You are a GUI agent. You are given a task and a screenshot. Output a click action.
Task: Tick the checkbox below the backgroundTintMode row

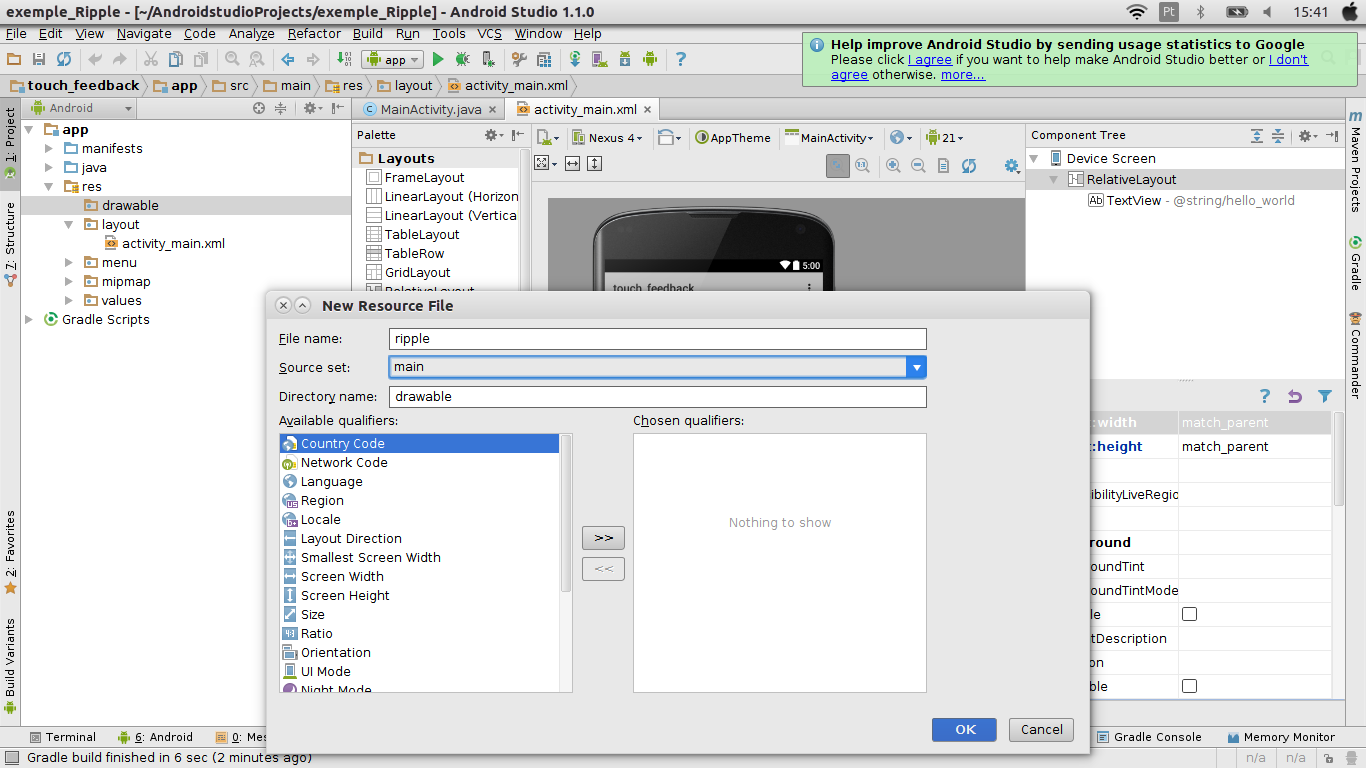1189,614
